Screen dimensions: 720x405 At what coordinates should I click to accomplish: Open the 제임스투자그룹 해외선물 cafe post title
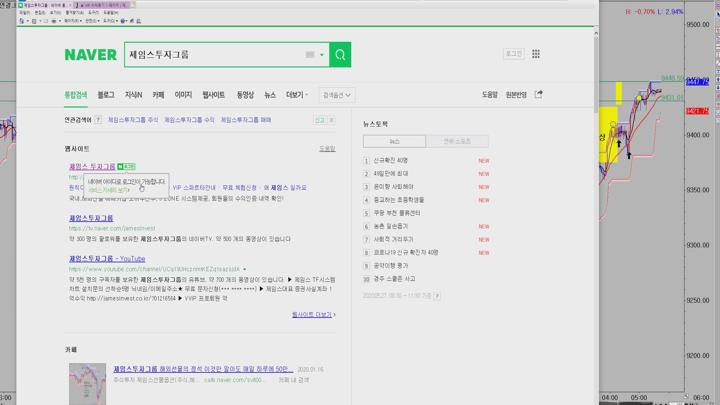(203, 369)
